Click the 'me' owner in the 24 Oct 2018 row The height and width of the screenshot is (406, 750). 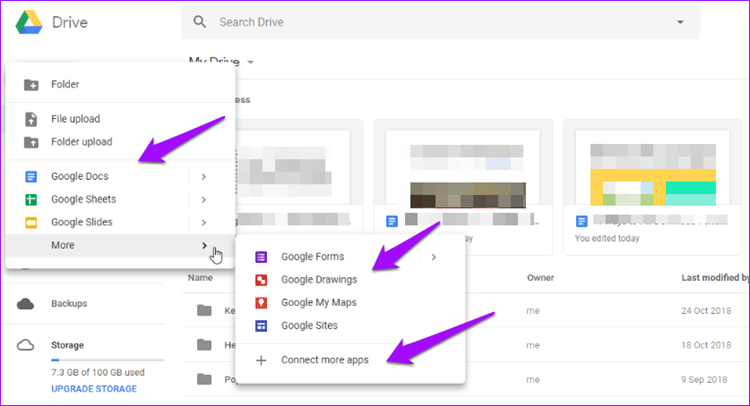pyautogui.click(x=533, y=311)
